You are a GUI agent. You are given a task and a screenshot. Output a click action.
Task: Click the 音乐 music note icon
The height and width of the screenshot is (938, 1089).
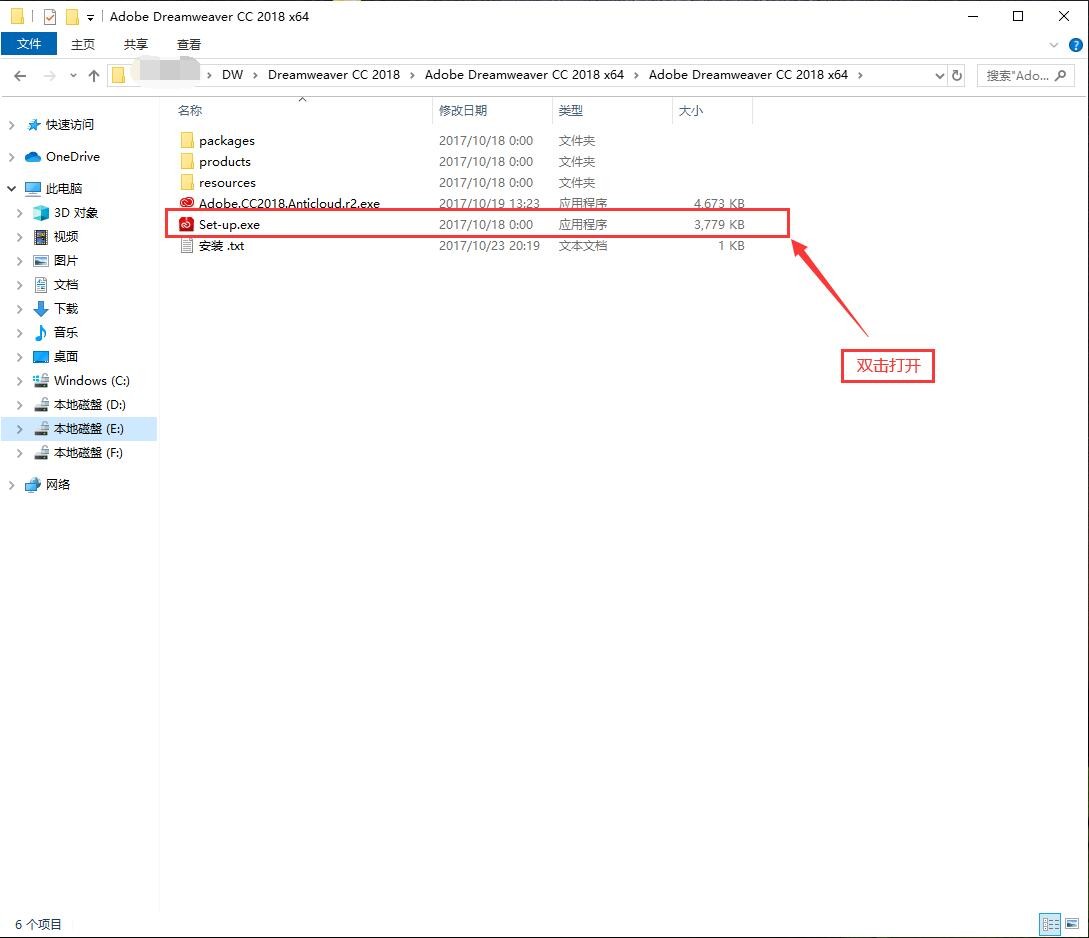coord(41,333)
